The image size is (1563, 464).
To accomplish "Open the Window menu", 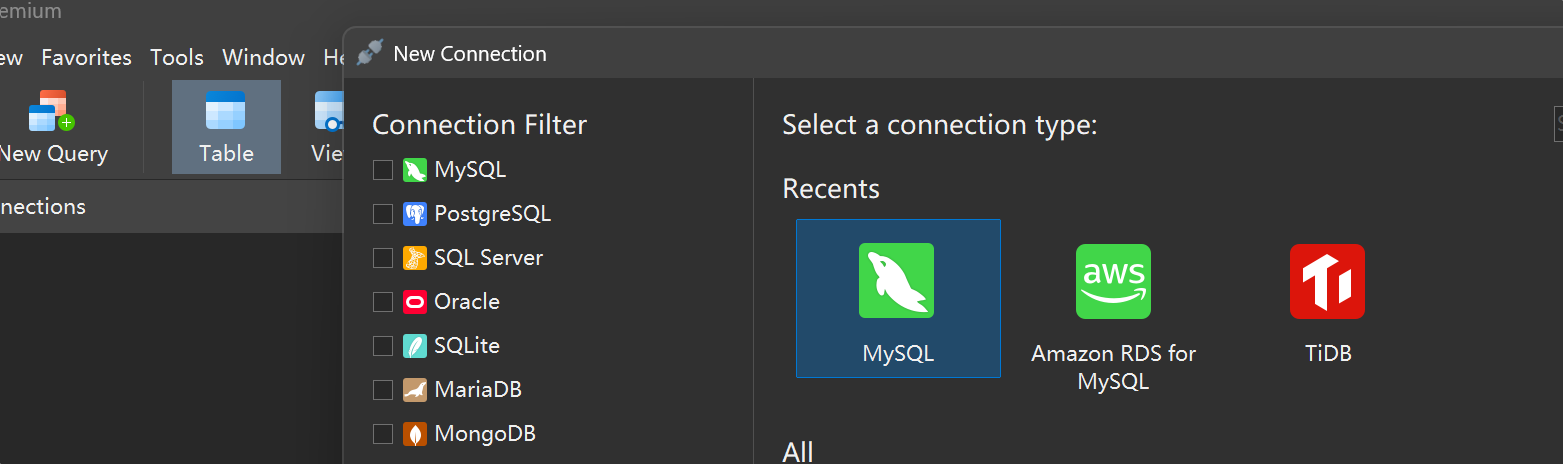I will click(263, 58).
